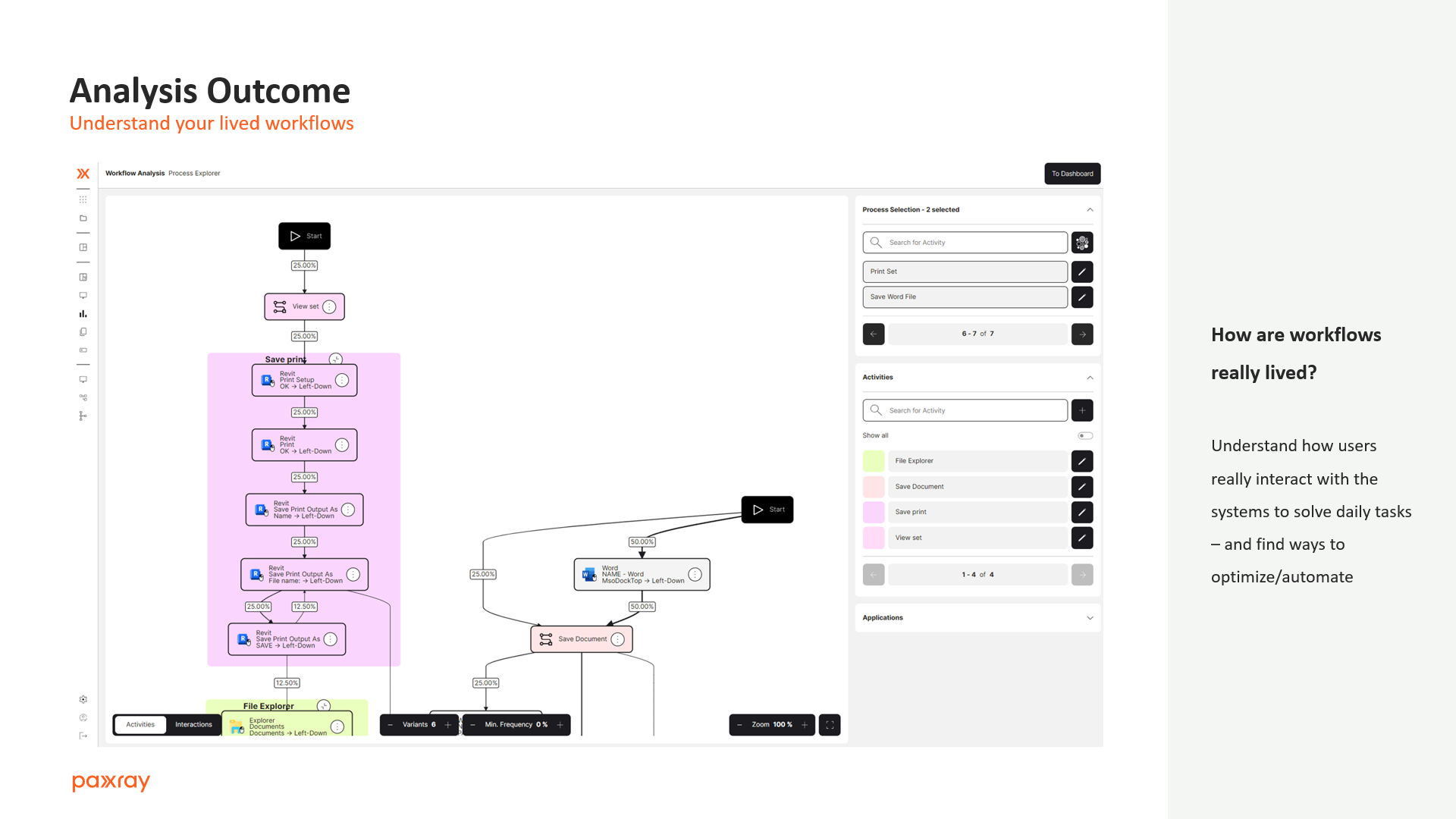1456x819 pixels.
Task: Collapse the Save print group
Action: (x=336, y=359)
